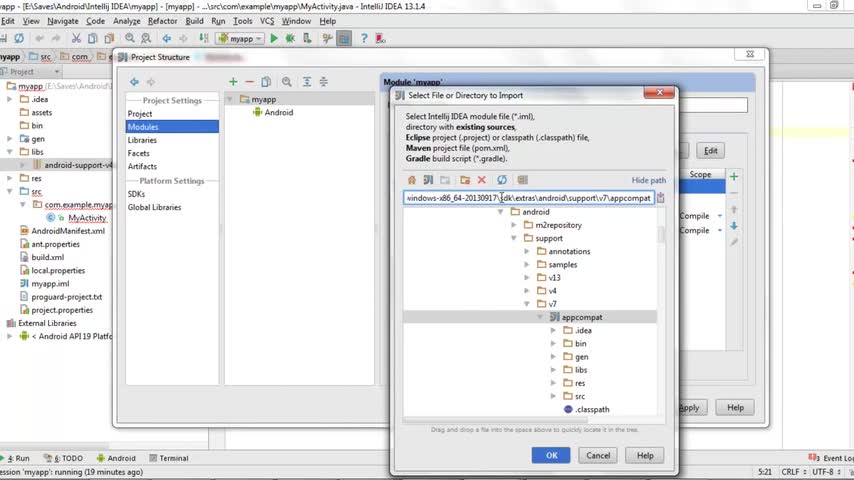The image size is (854, 480).
Task: Click Cancel in the import dialog
Action: coord(598,455)
